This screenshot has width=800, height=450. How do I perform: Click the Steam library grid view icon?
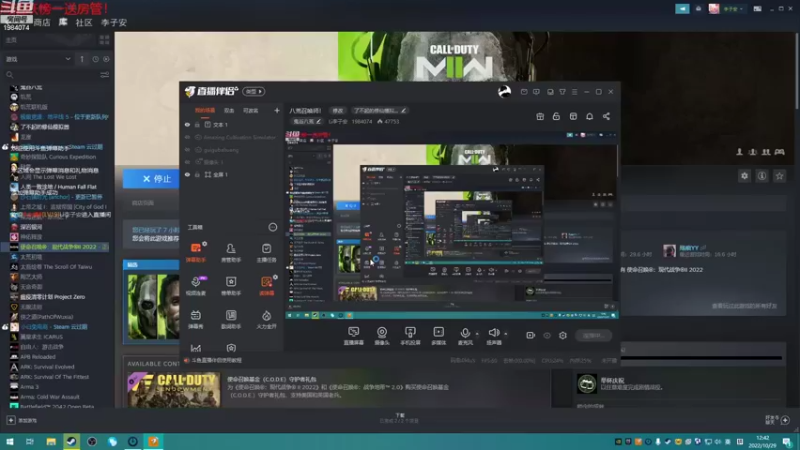(105, 40)
